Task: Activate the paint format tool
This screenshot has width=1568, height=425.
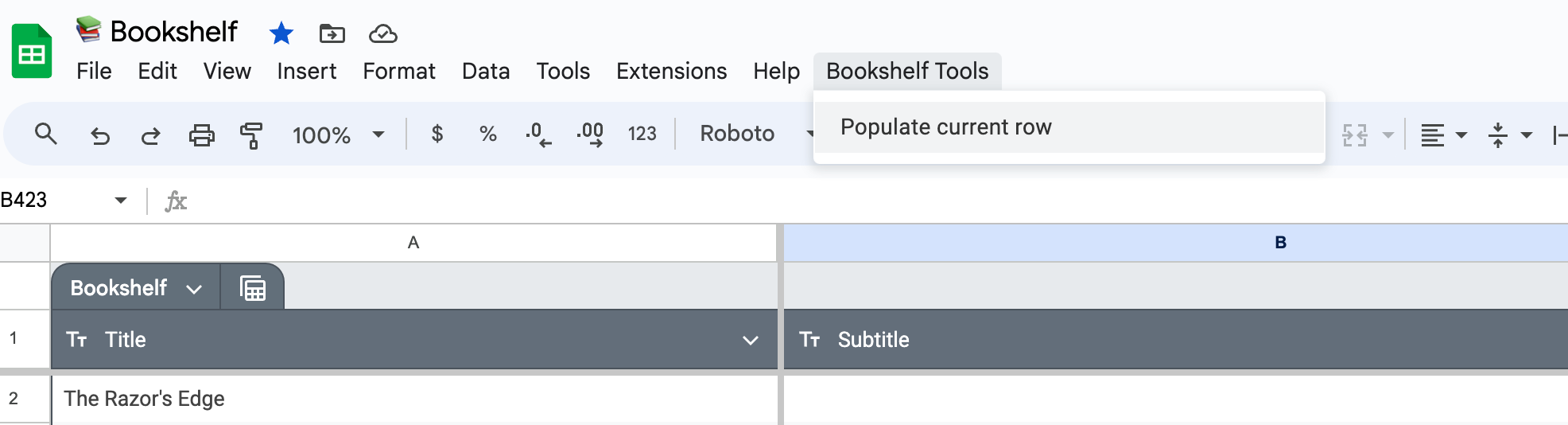Action: point(251,135)
